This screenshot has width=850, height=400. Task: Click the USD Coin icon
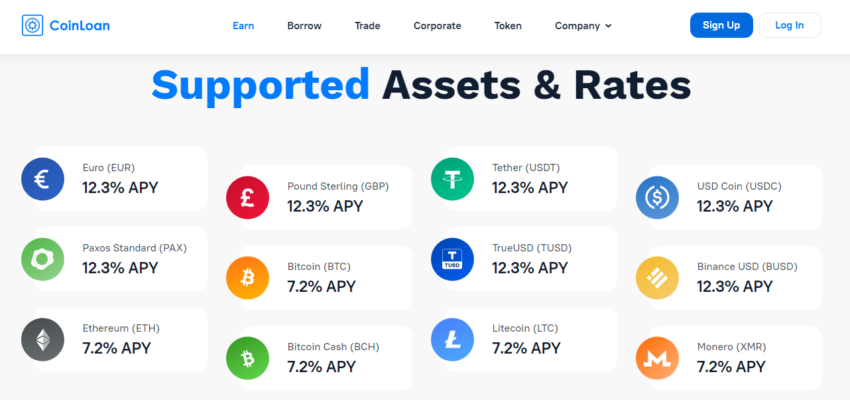click(x=658, y=197)
